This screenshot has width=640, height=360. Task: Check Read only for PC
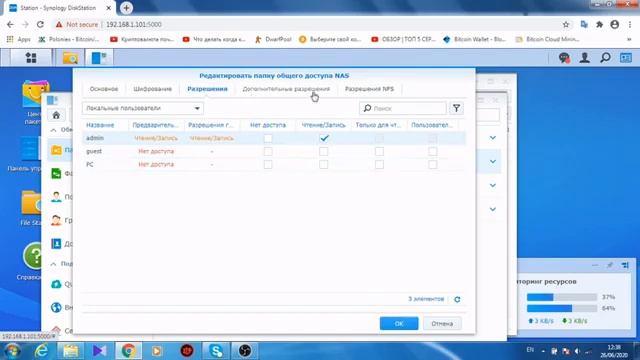coord(379,164)
